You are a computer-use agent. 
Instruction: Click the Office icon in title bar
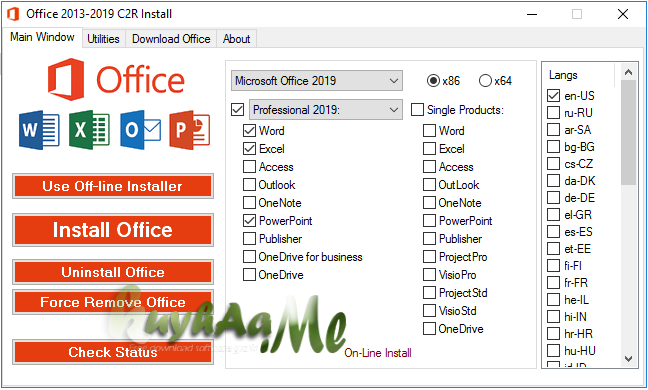point(13,14)
